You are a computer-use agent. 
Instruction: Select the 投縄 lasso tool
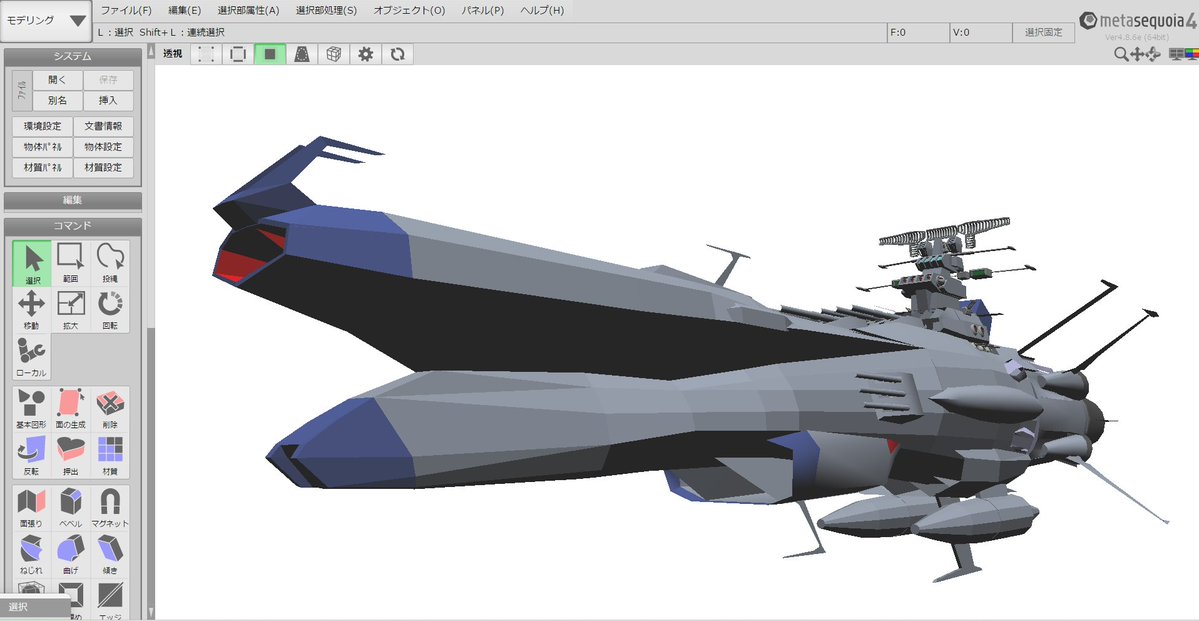pos(110,264)
